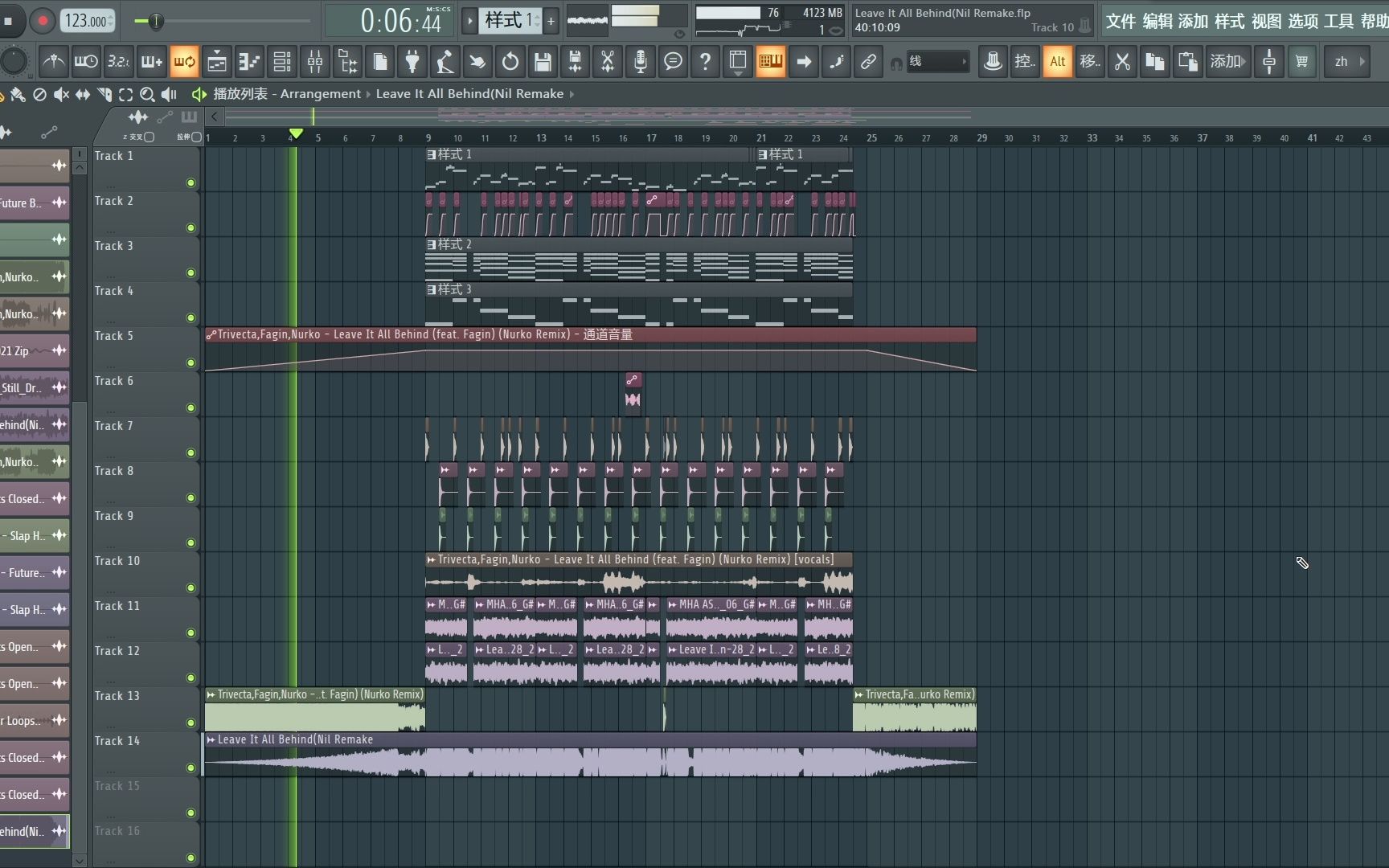
Task: Open the 文件 menu
Action: tap(1121, 21)
